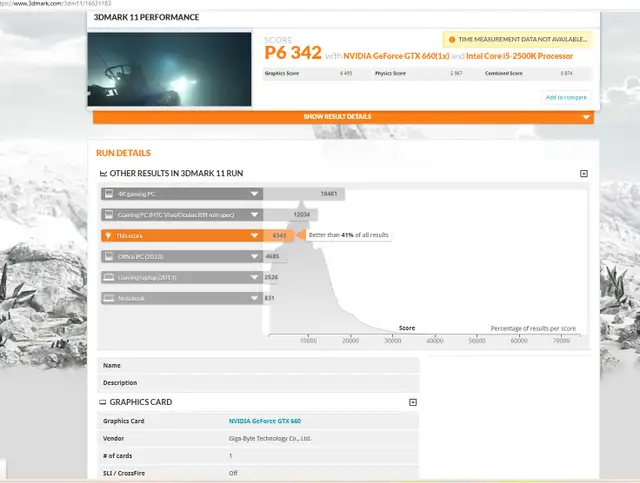The height and width of the screenshot is (483, 640).
Task: Click the Name row label
Action: 111,365
